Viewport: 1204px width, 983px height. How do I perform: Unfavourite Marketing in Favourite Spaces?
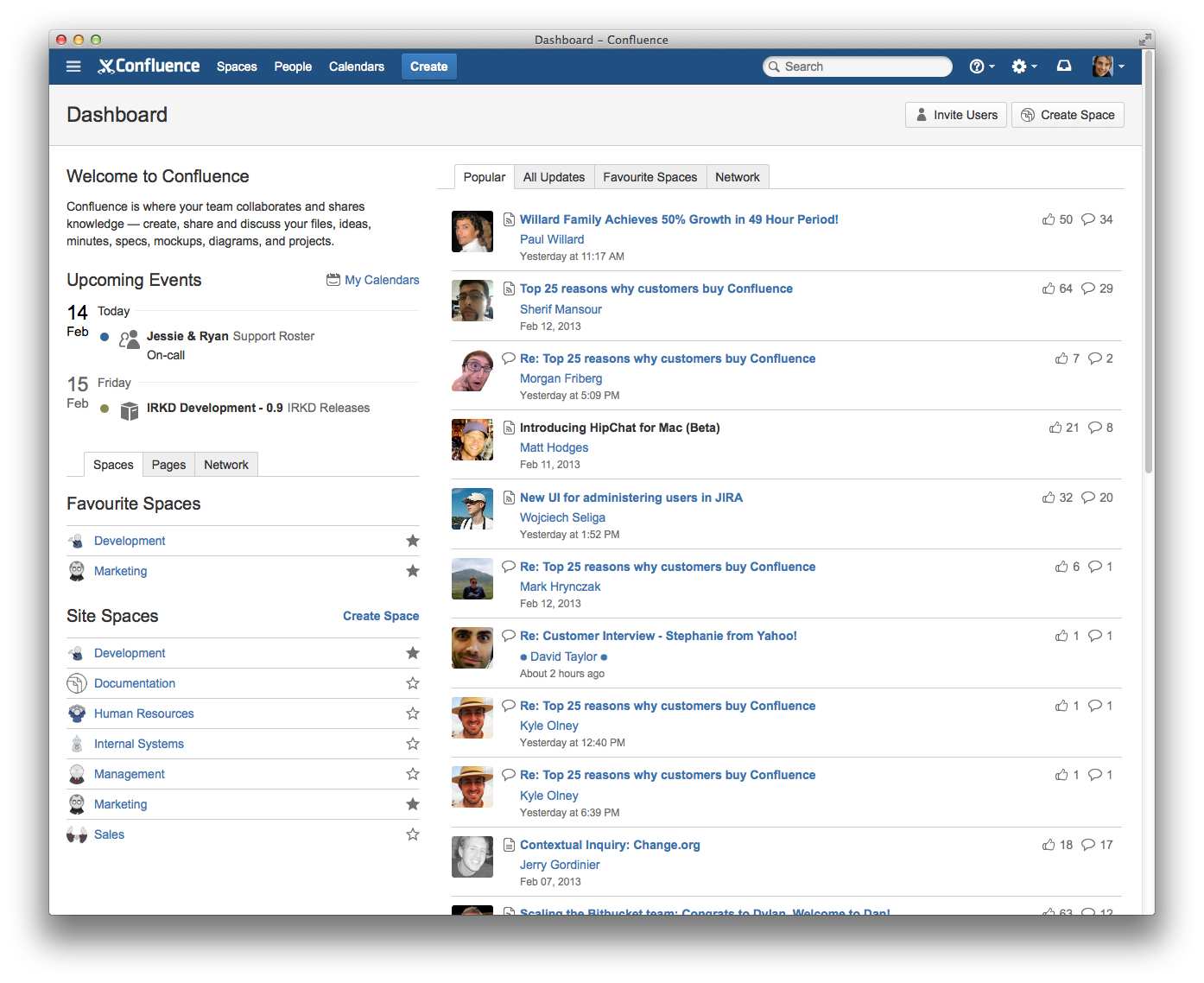pos(413,571)
